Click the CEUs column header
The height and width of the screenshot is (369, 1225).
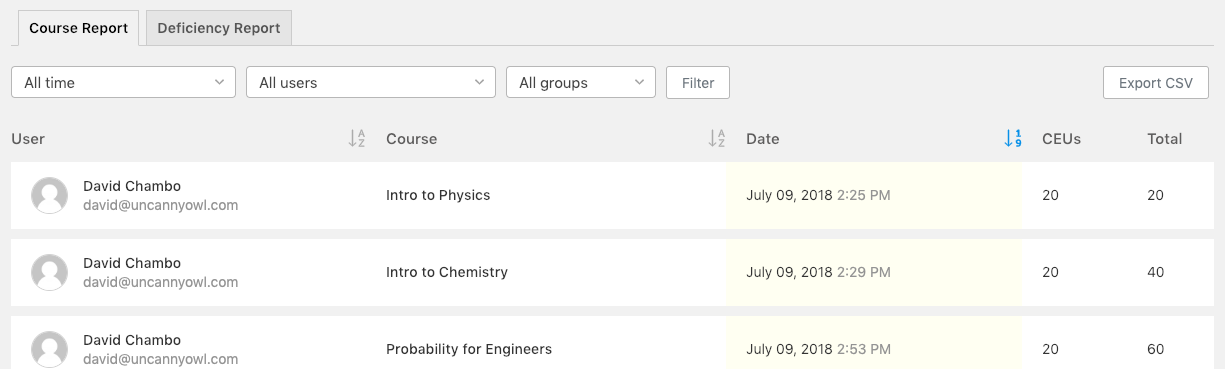[x=1061, y=139]
